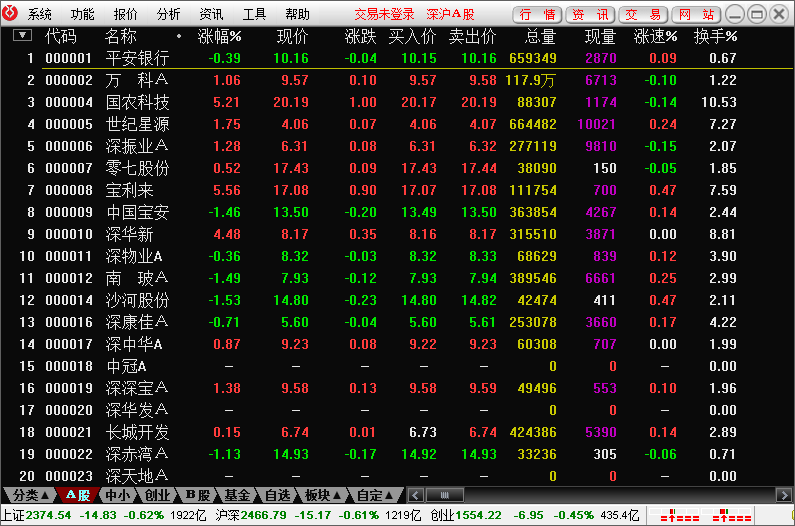Select stock code 000023
The width and height of the screenshot is (795, 526).
[69, 476]
